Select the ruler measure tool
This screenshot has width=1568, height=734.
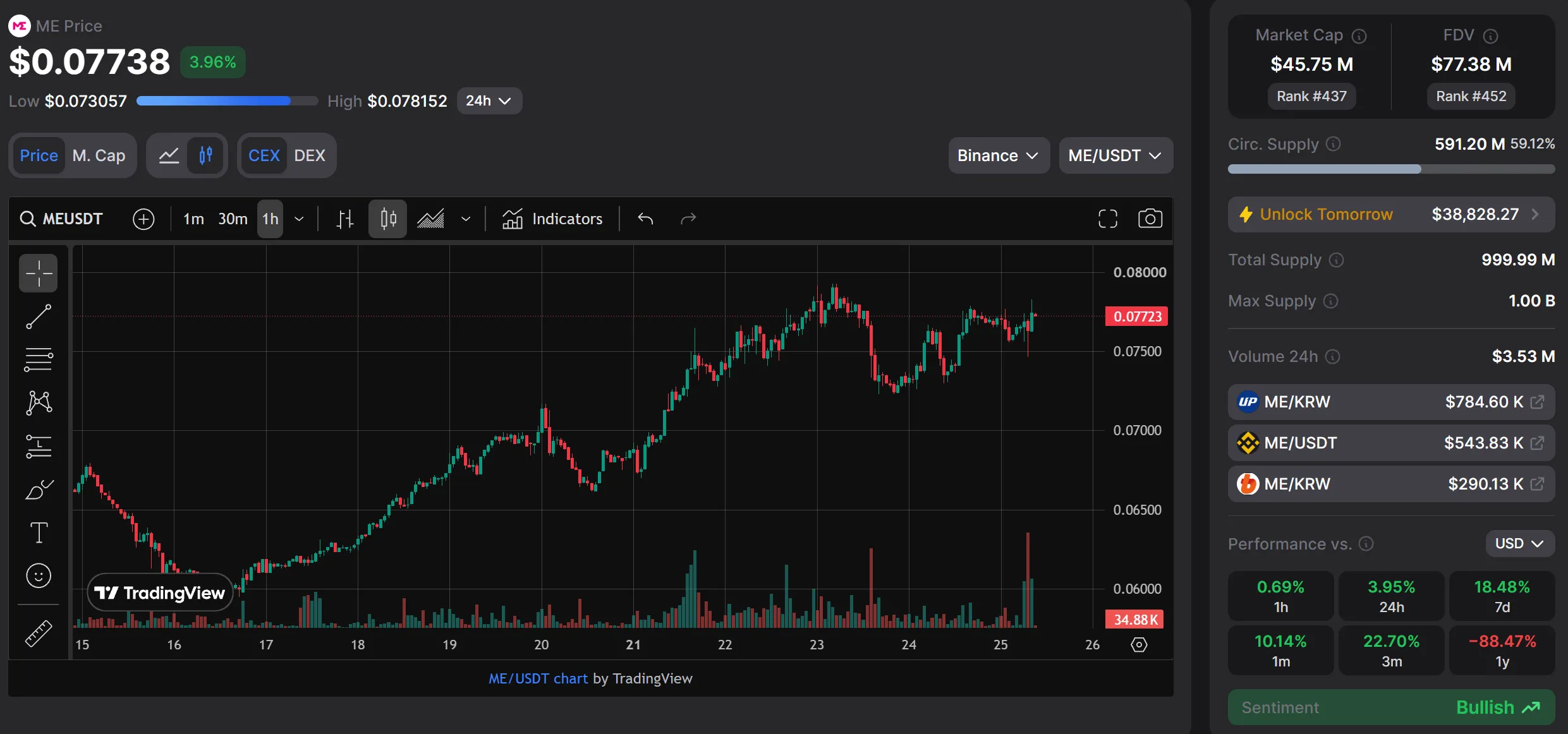point(39,633)
